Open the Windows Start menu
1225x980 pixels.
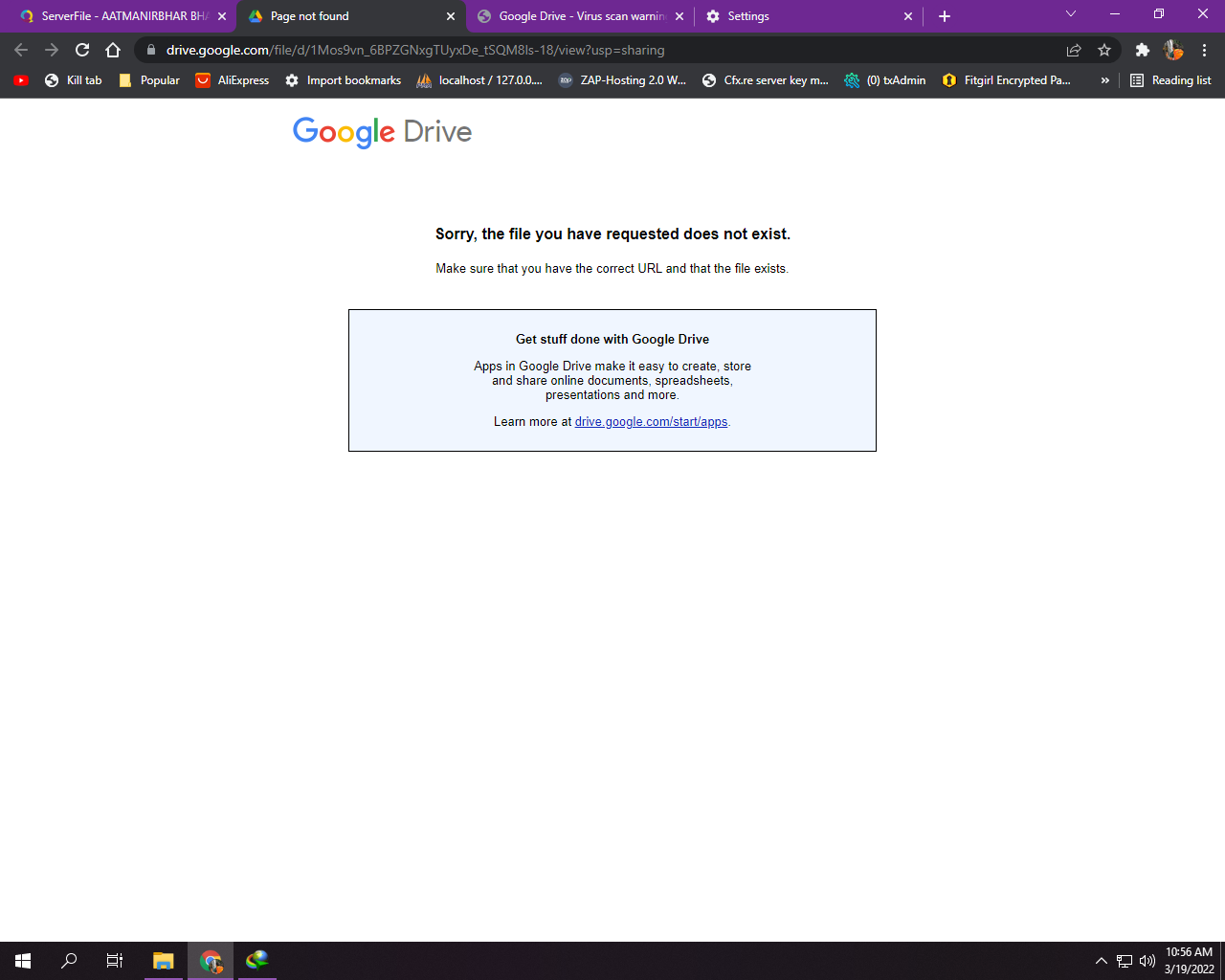pyautogui.click(x=23, y=961)
